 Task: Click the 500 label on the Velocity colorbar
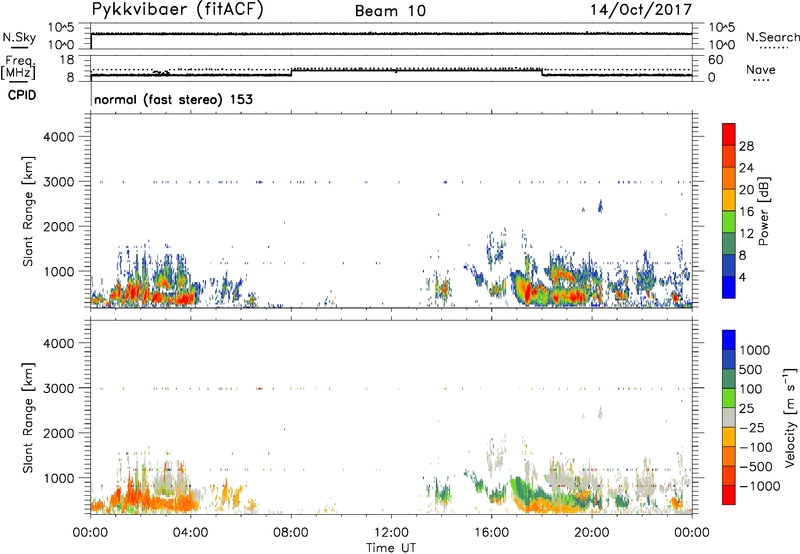click(x=751, y=369)
